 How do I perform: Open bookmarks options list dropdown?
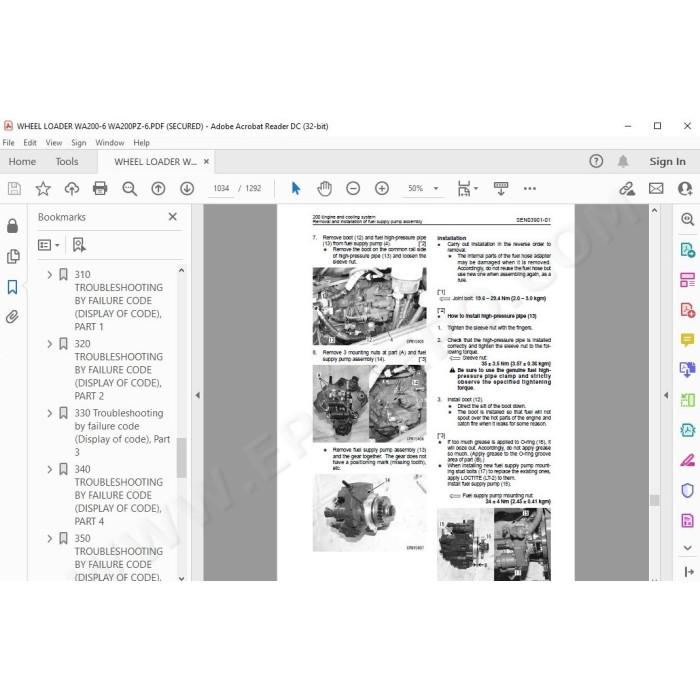49,245
